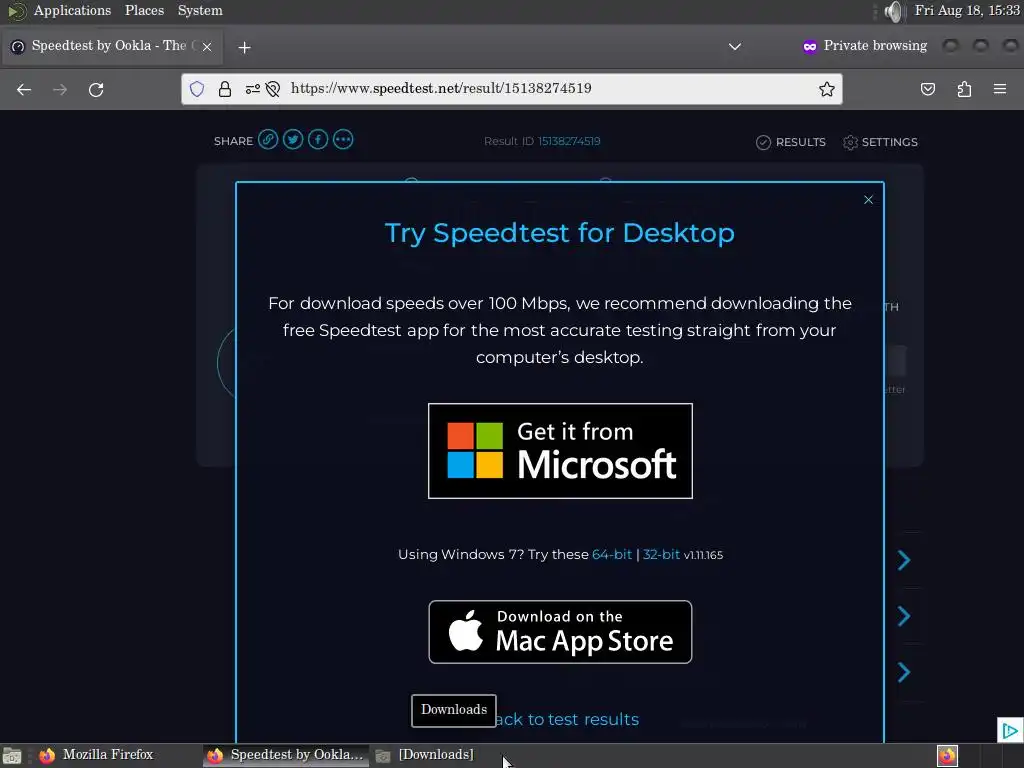
Task: Open tracking protection shield icon
Action: (197, 89)
